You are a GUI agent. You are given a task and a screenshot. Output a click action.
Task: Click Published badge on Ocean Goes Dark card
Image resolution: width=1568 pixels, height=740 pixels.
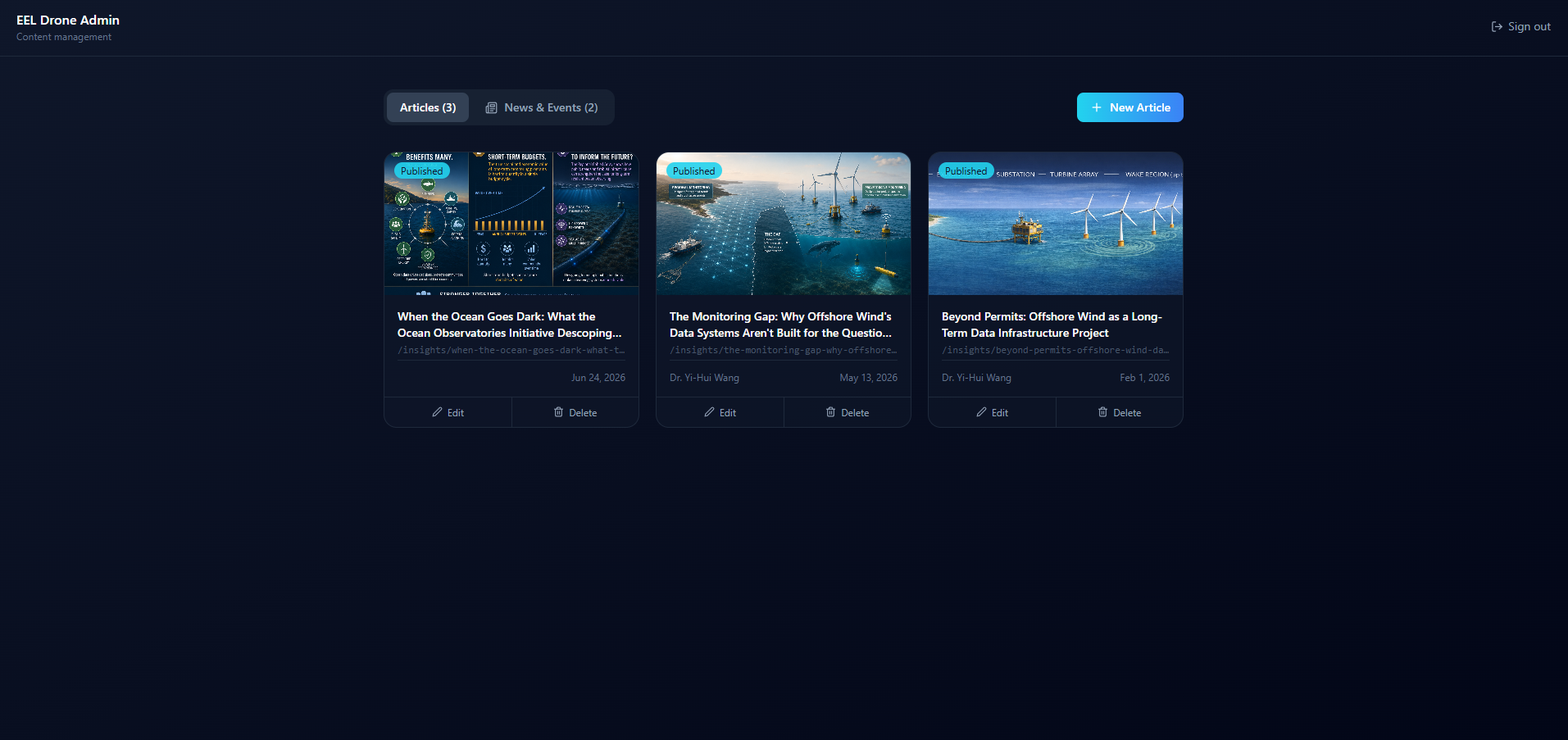click(x=421, y=171)
